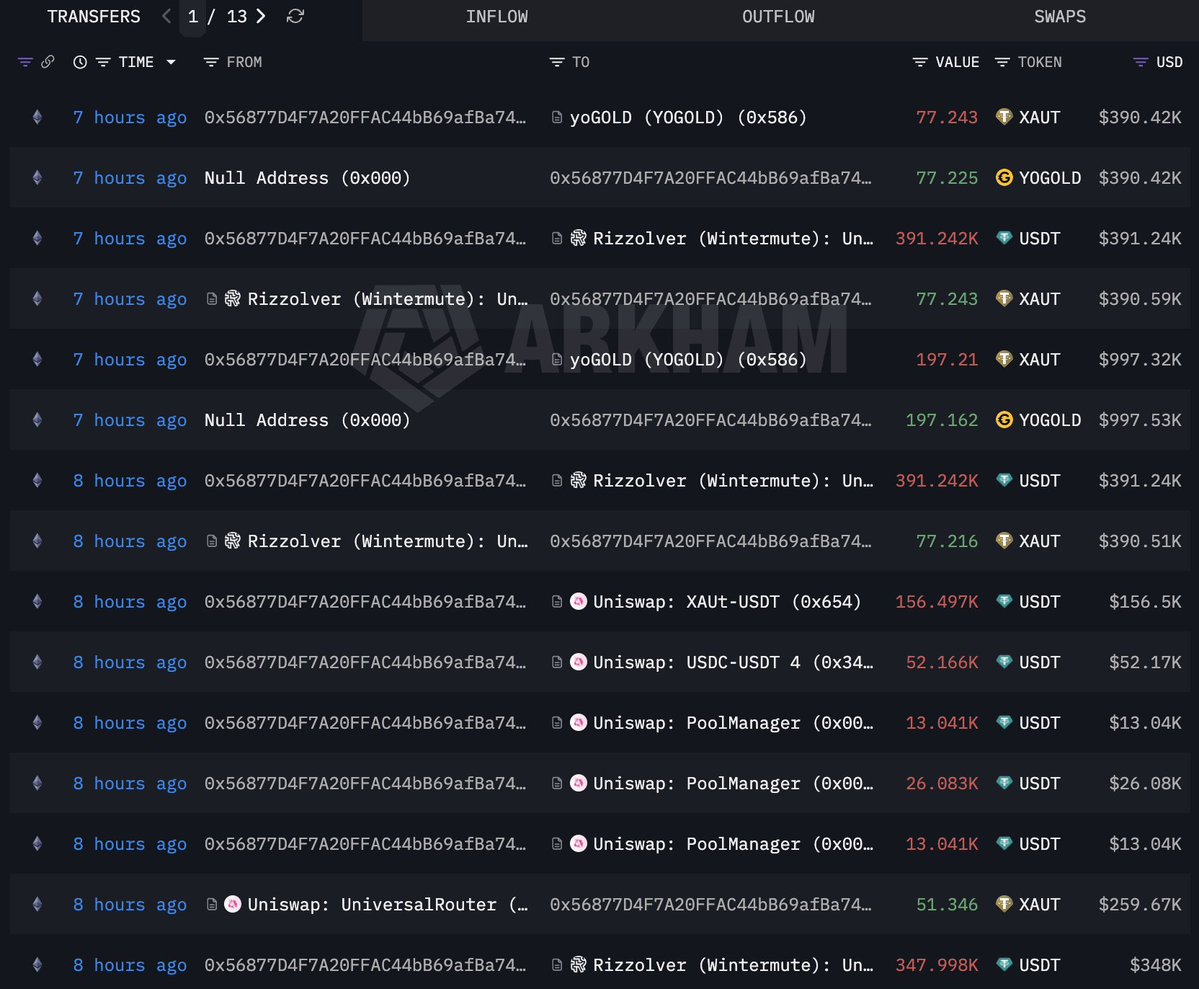
Task: Open 0x56877D4F7A20 recipient in 51.346 row
Action: click(710, 904)
